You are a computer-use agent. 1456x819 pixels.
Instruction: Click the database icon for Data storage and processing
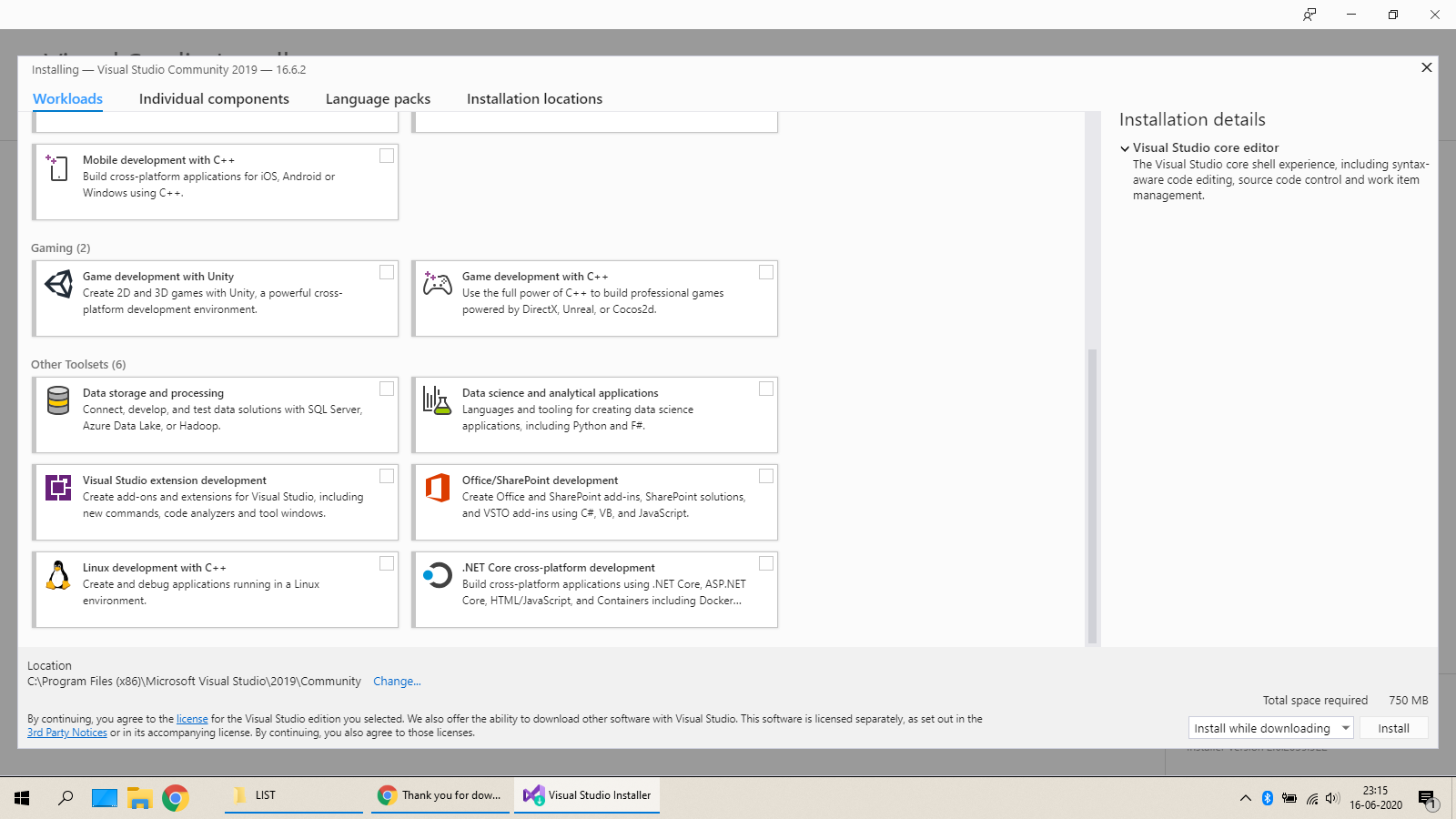[58, 400]
